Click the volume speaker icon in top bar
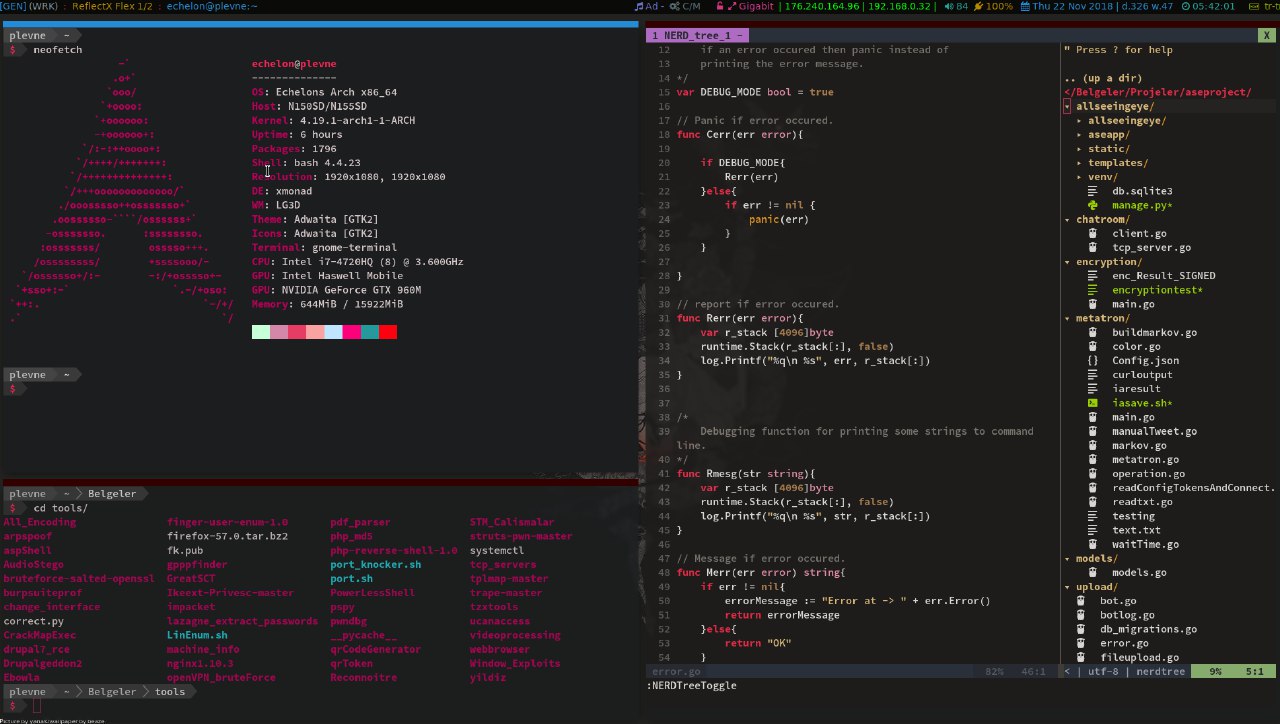1280x724 pixels. pyautogui.click(x=950, y=6)
